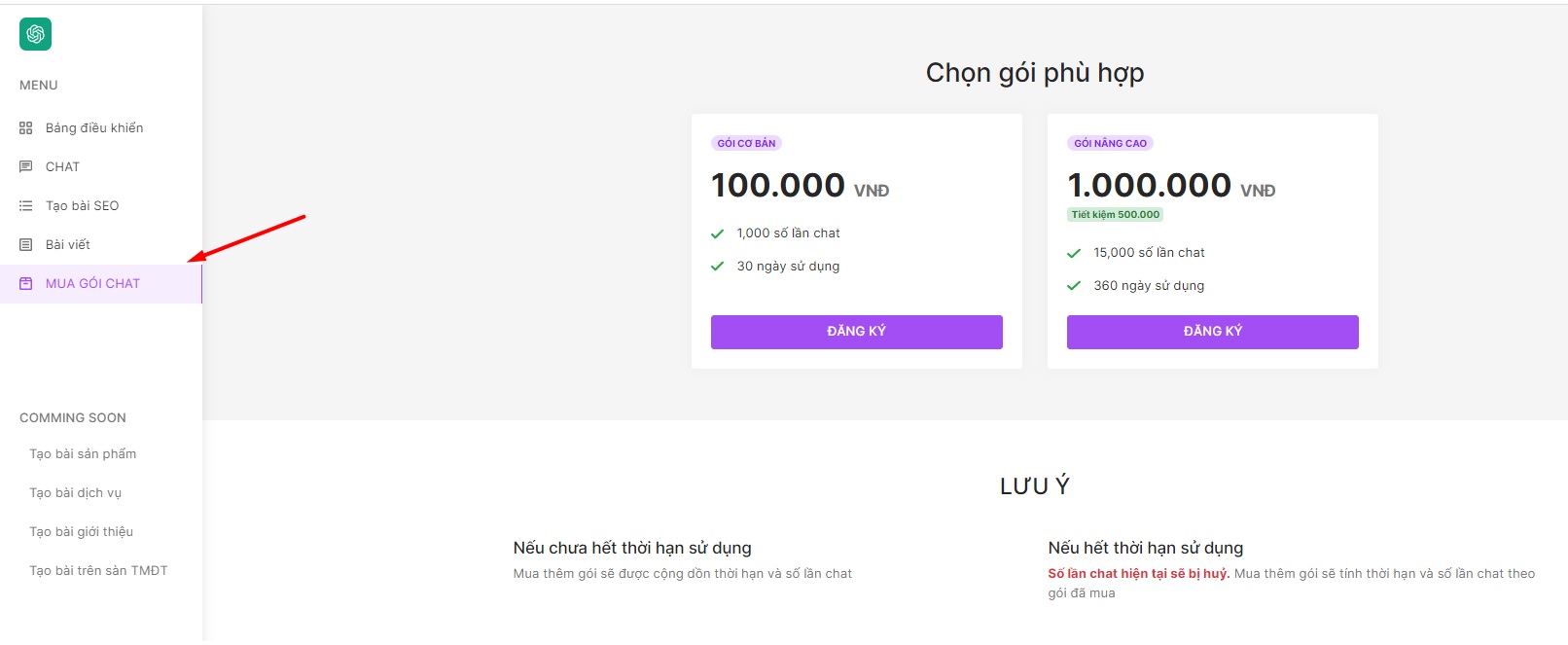Go to Tạo bài SEO page
The image size is (1568, 645).
coord(82,206)
